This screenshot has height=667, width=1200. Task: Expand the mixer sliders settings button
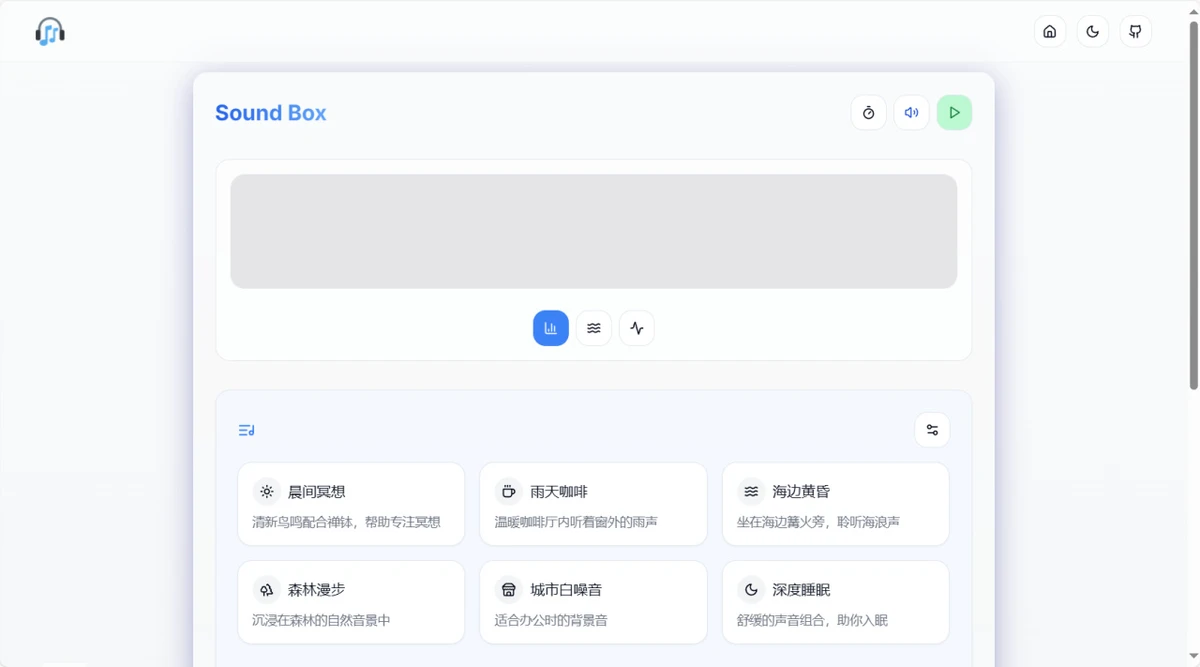pos(932,430)
